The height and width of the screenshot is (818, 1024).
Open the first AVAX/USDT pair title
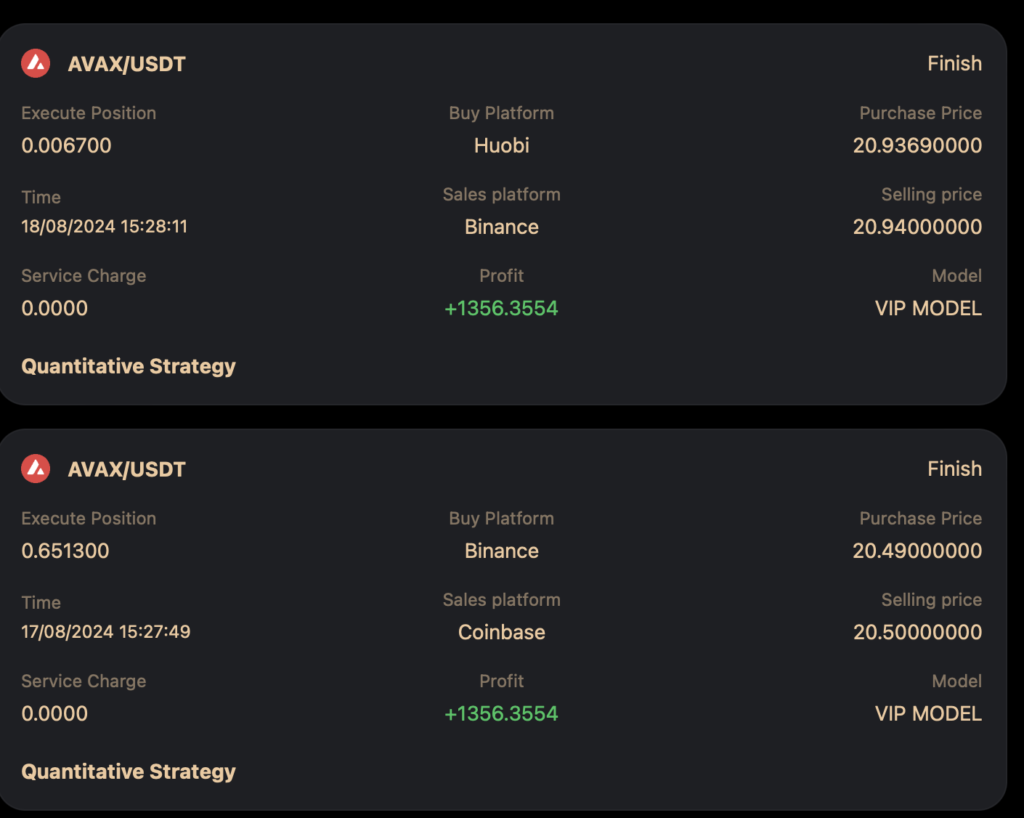point(127,64)
